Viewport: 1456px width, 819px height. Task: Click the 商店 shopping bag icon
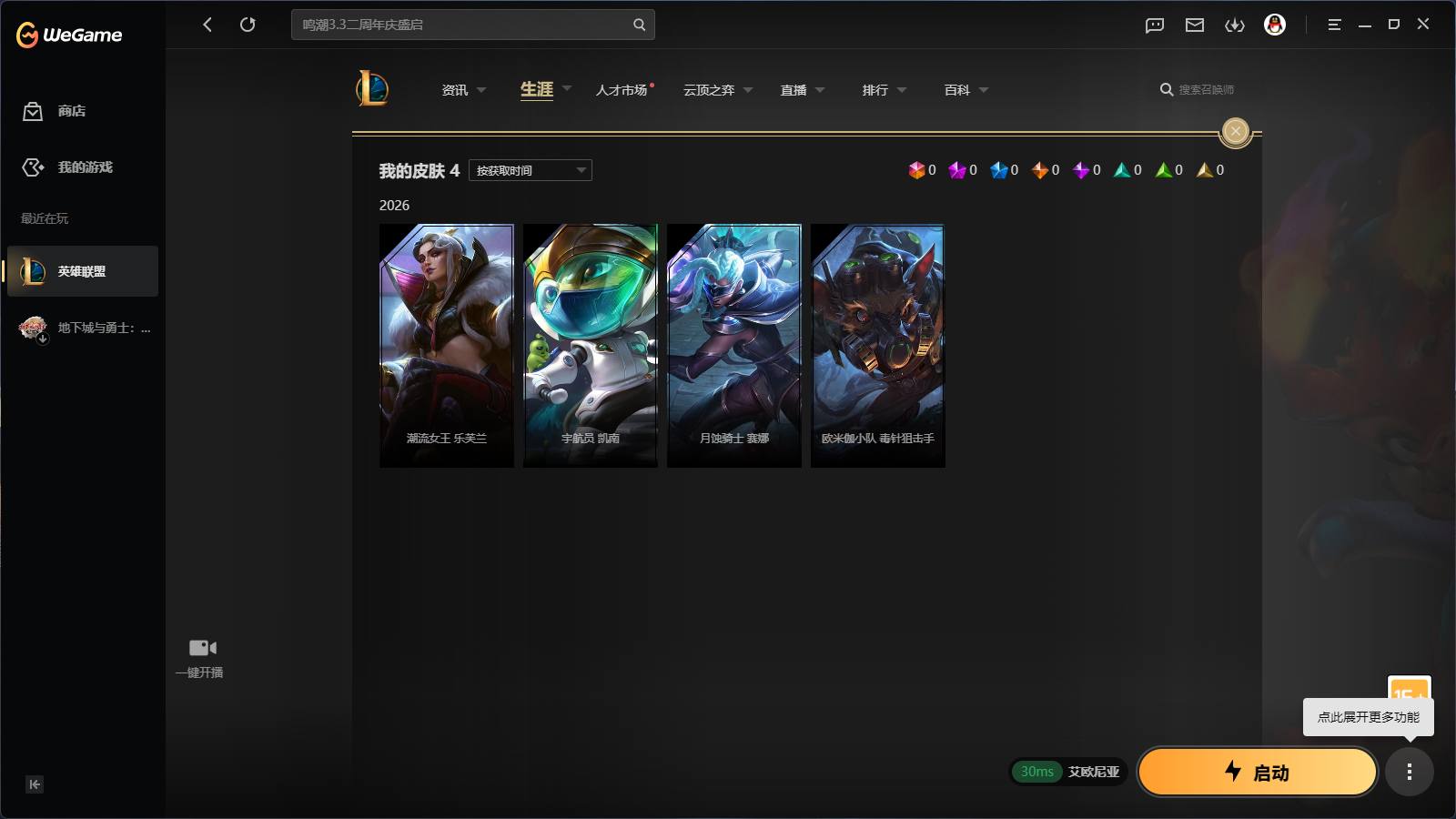tap(33, 111)
